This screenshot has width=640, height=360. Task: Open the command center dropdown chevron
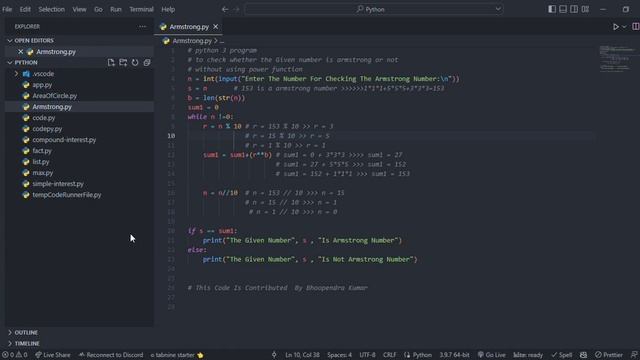coord(498,9)
